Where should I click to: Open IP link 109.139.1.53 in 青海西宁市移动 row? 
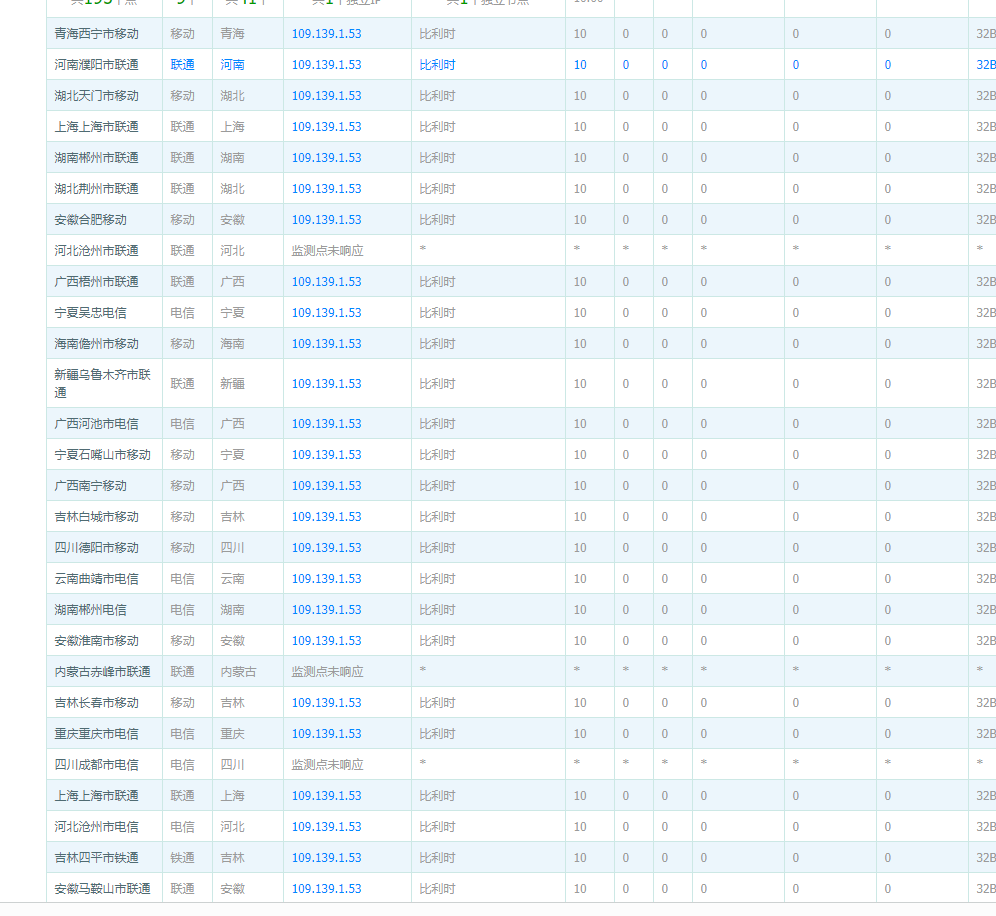[x=325, y=33]
